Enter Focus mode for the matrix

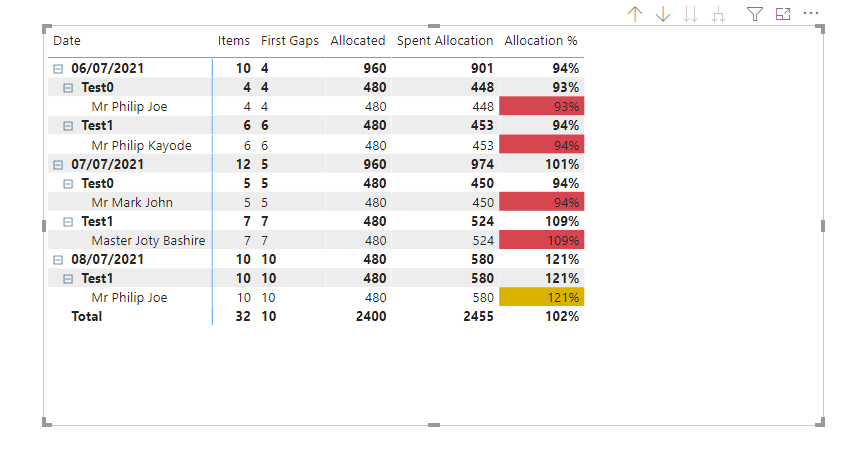point(783,14)
